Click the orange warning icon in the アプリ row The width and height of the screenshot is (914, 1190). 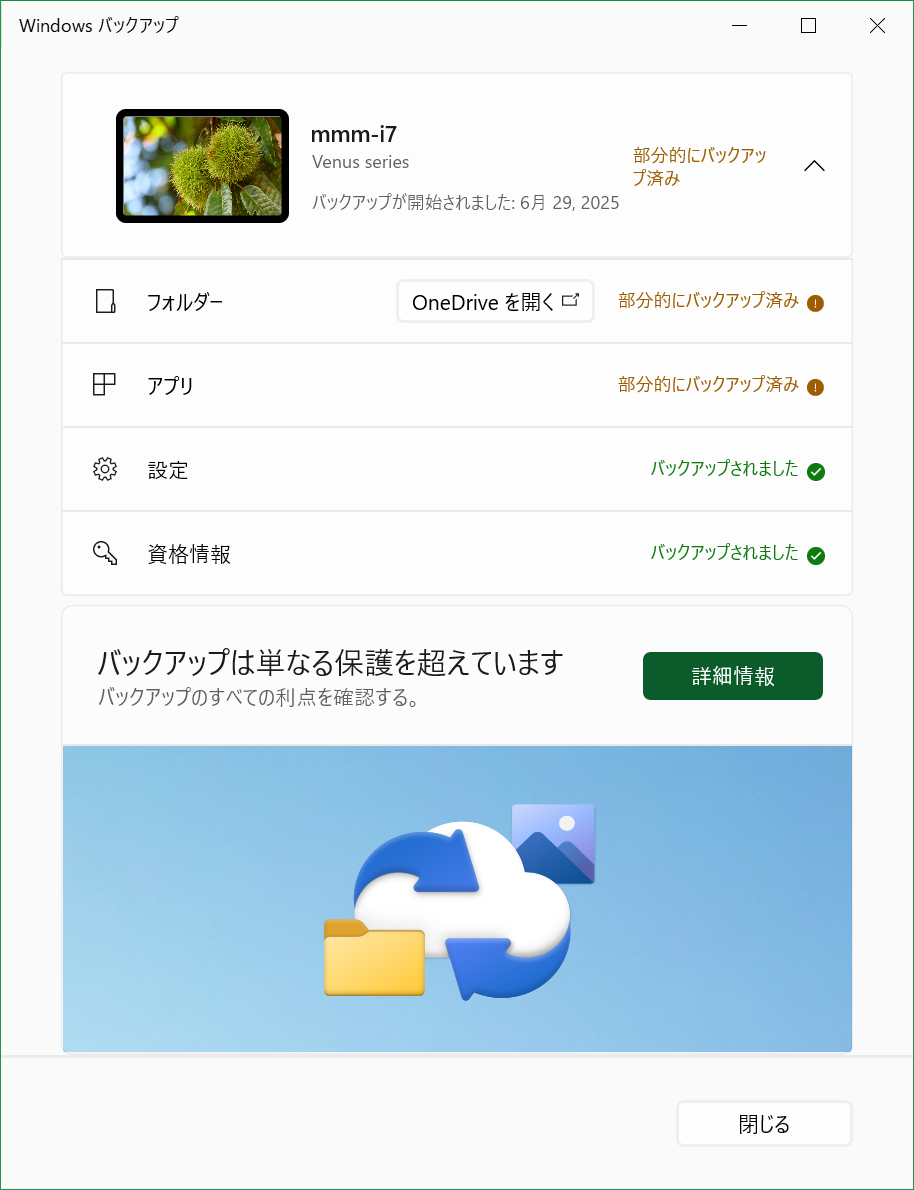coord(816,388)
